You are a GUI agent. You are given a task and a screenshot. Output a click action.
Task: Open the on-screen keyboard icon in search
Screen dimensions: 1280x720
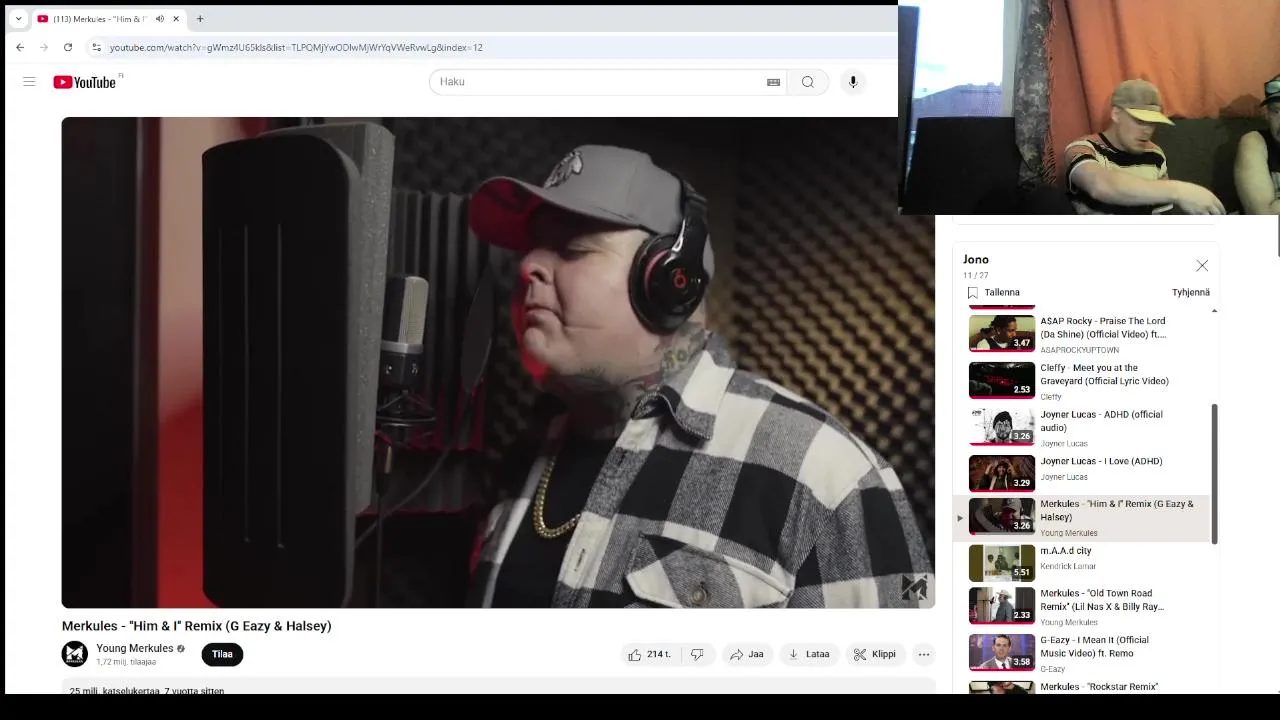pos(773,82)
